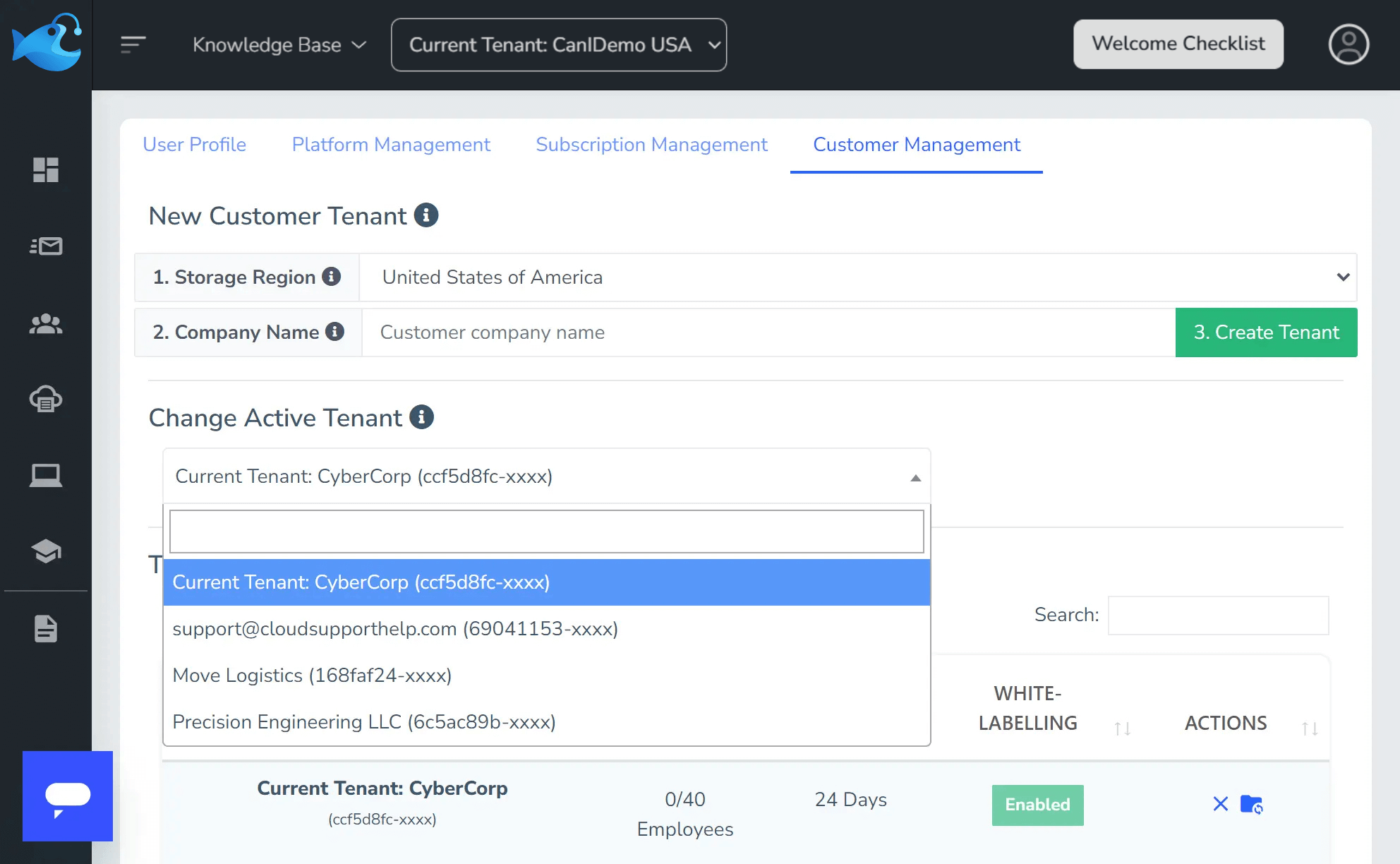Toggle the Enabled white-labelling status for CyberCorp
The height and width of the screenshot is (864, 1400).
1037,805
